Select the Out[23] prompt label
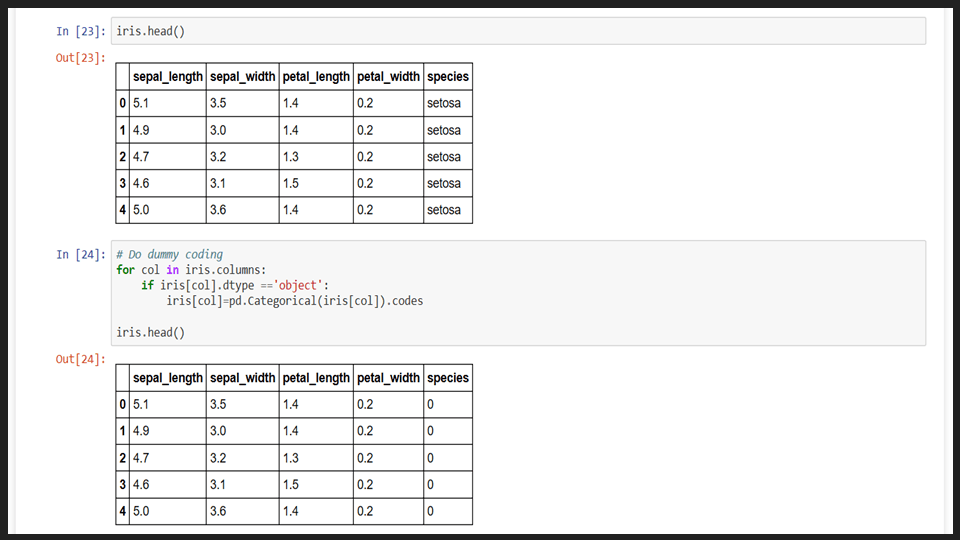 pos(81,58)
